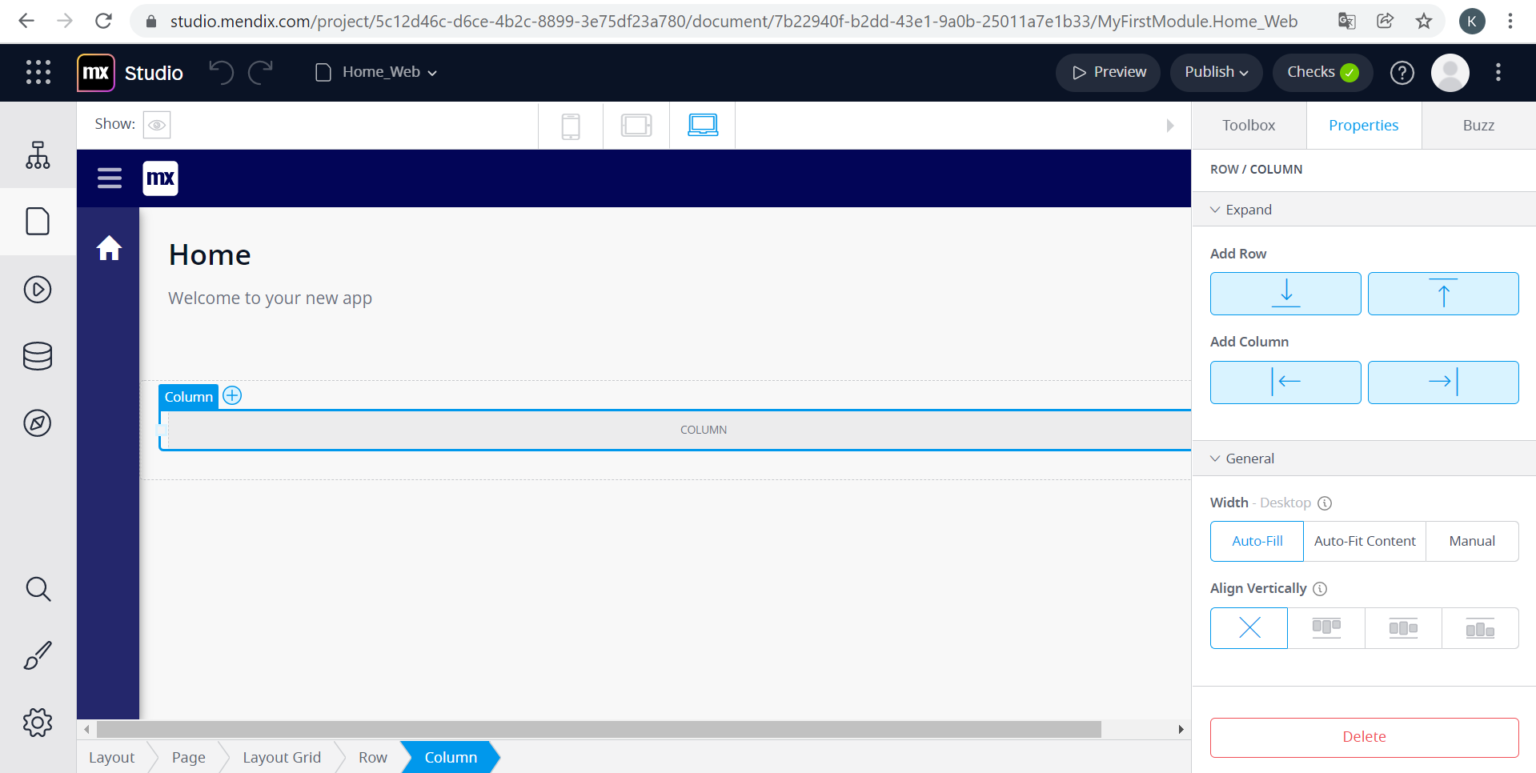Viewport: 1536px width, 773px height.
Task: Switch to tablet preview mode
Action: [637, 125]
